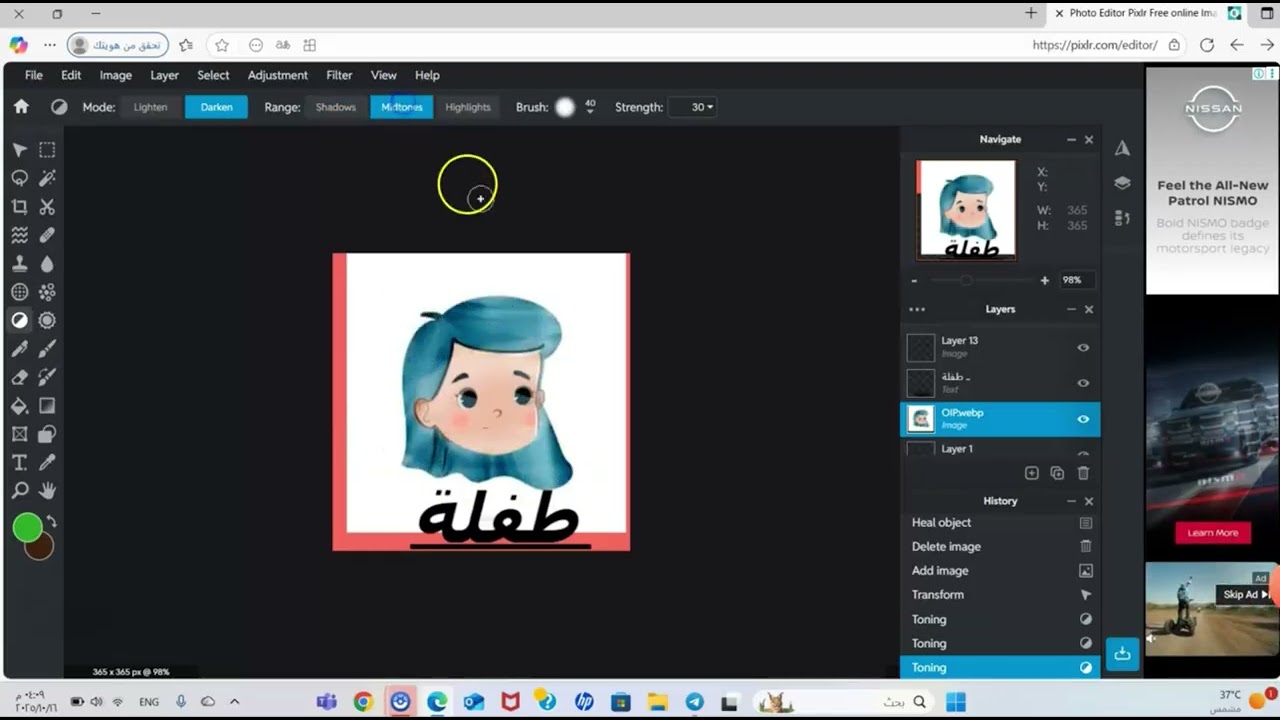
Task: Click Skip Ad on video
Action: [1245, 594]
